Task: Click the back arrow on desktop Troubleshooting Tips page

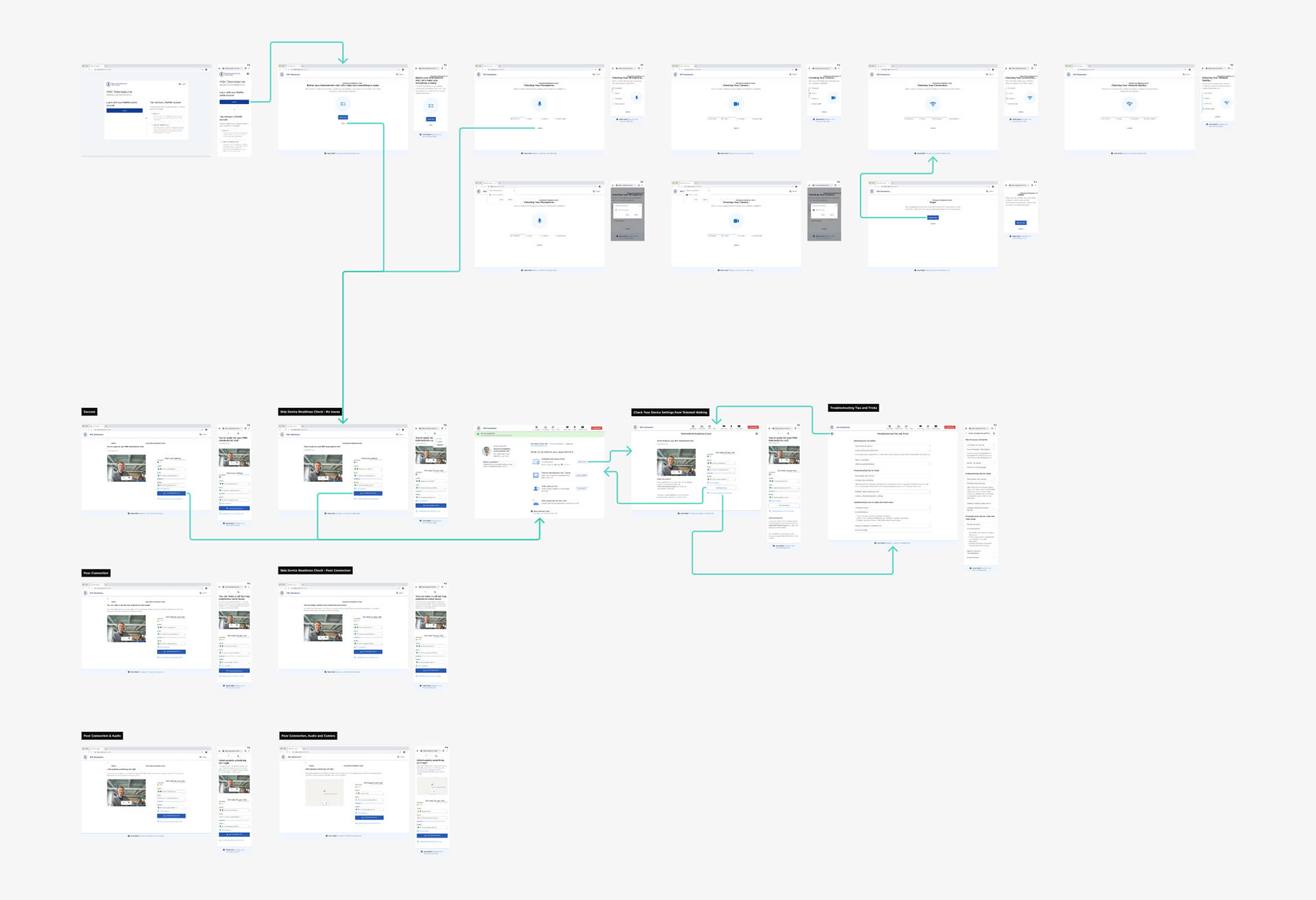Action: coord(833,433)
